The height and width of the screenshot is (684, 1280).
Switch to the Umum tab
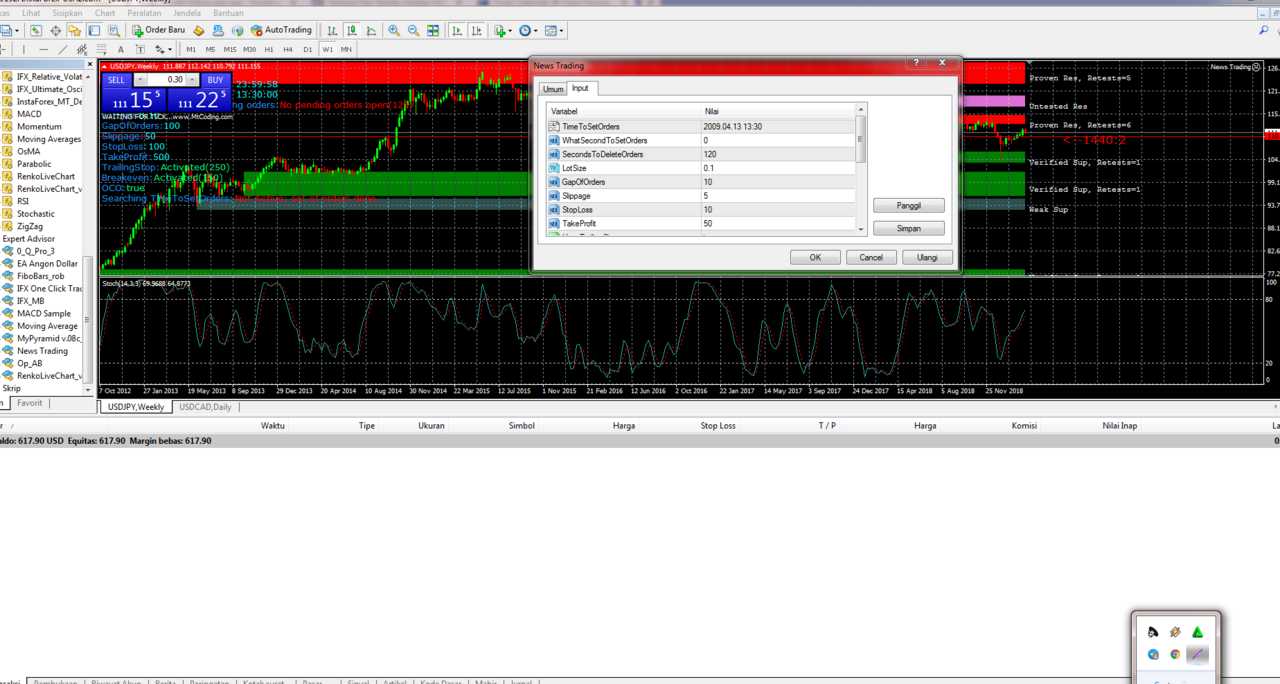coord(553,89)
